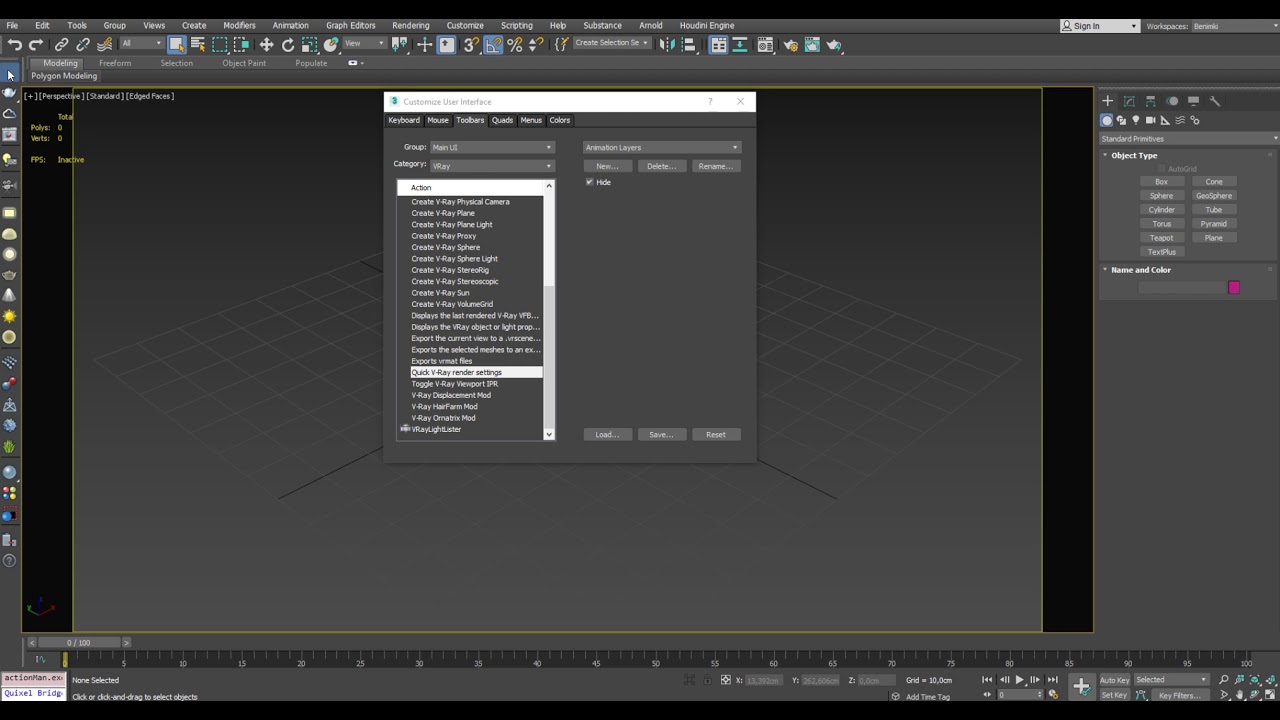The height and width of the screenshot is (720, 1280).
Task: Click the object name input field
Action: click(1181, 288)
